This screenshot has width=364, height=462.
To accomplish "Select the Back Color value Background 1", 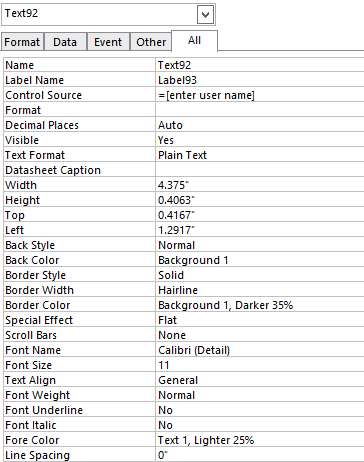I will tap(260, 260).
